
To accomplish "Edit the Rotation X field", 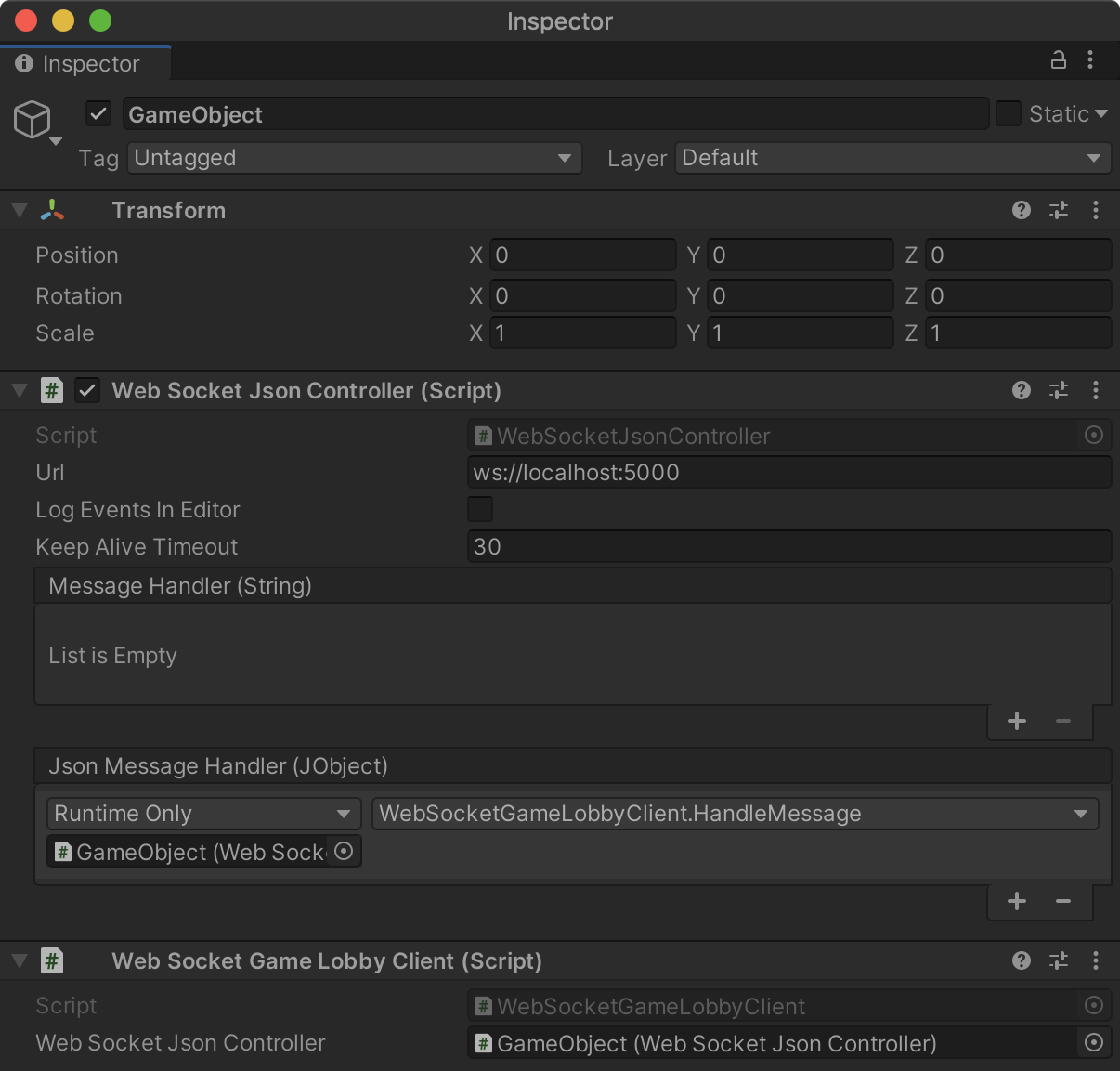I will (x=582, y=295).
